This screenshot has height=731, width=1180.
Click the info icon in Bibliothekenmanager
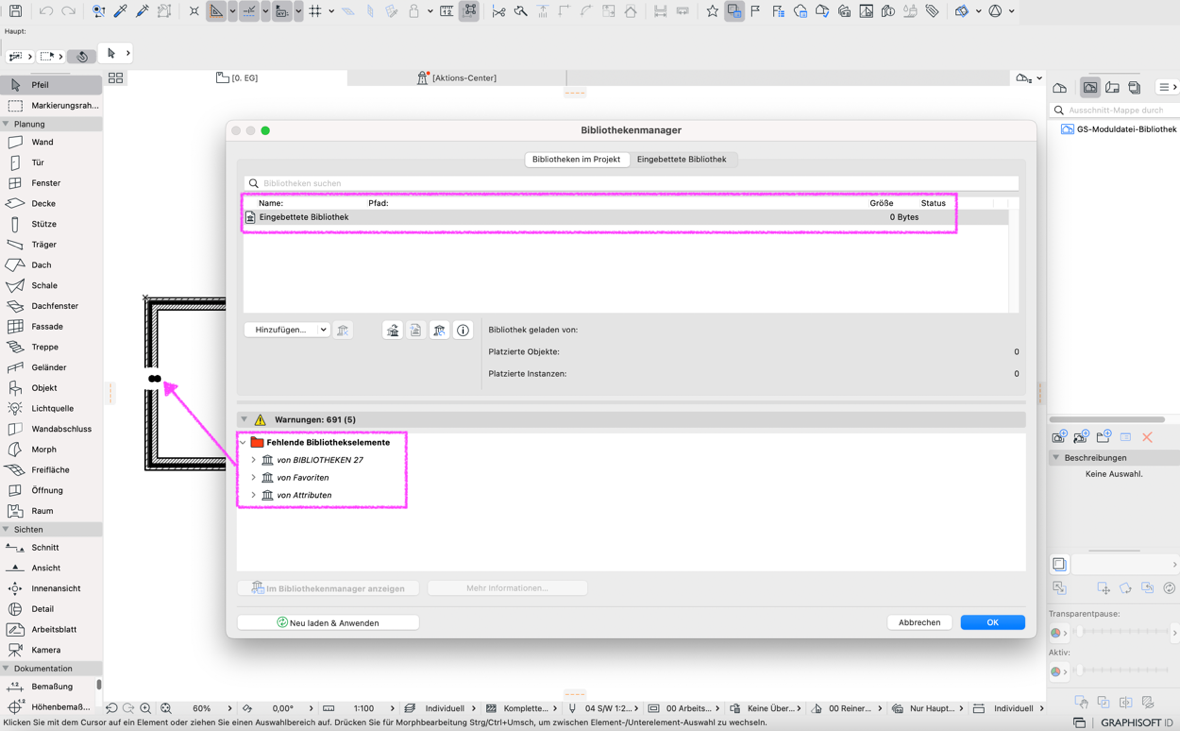(463, 330)
